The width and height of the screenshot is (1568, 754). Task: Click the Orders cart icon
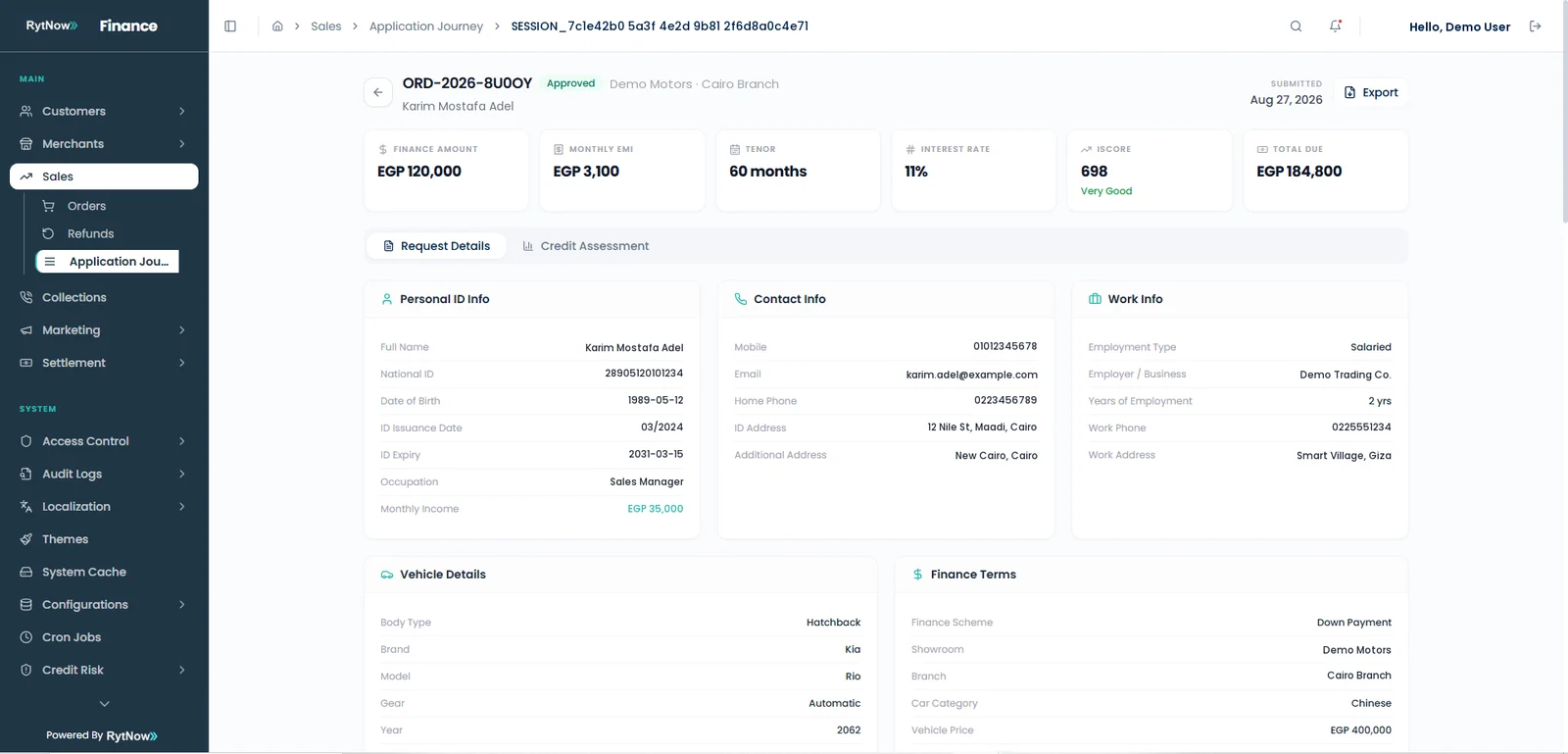click(48, 206)
